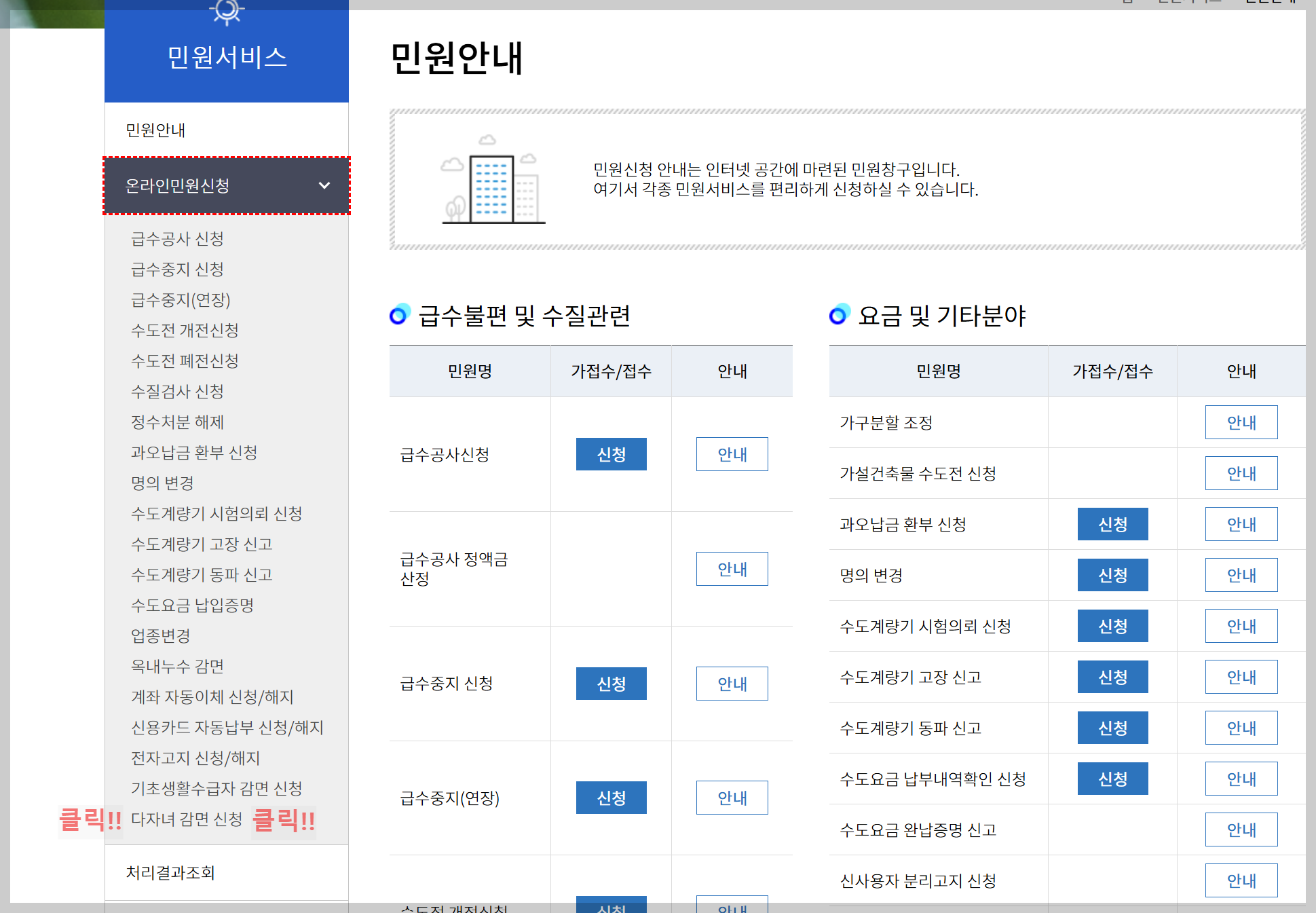Click the sun icon above 민원서비스
The image size is (1316, 913).
[x=227, y=12]
